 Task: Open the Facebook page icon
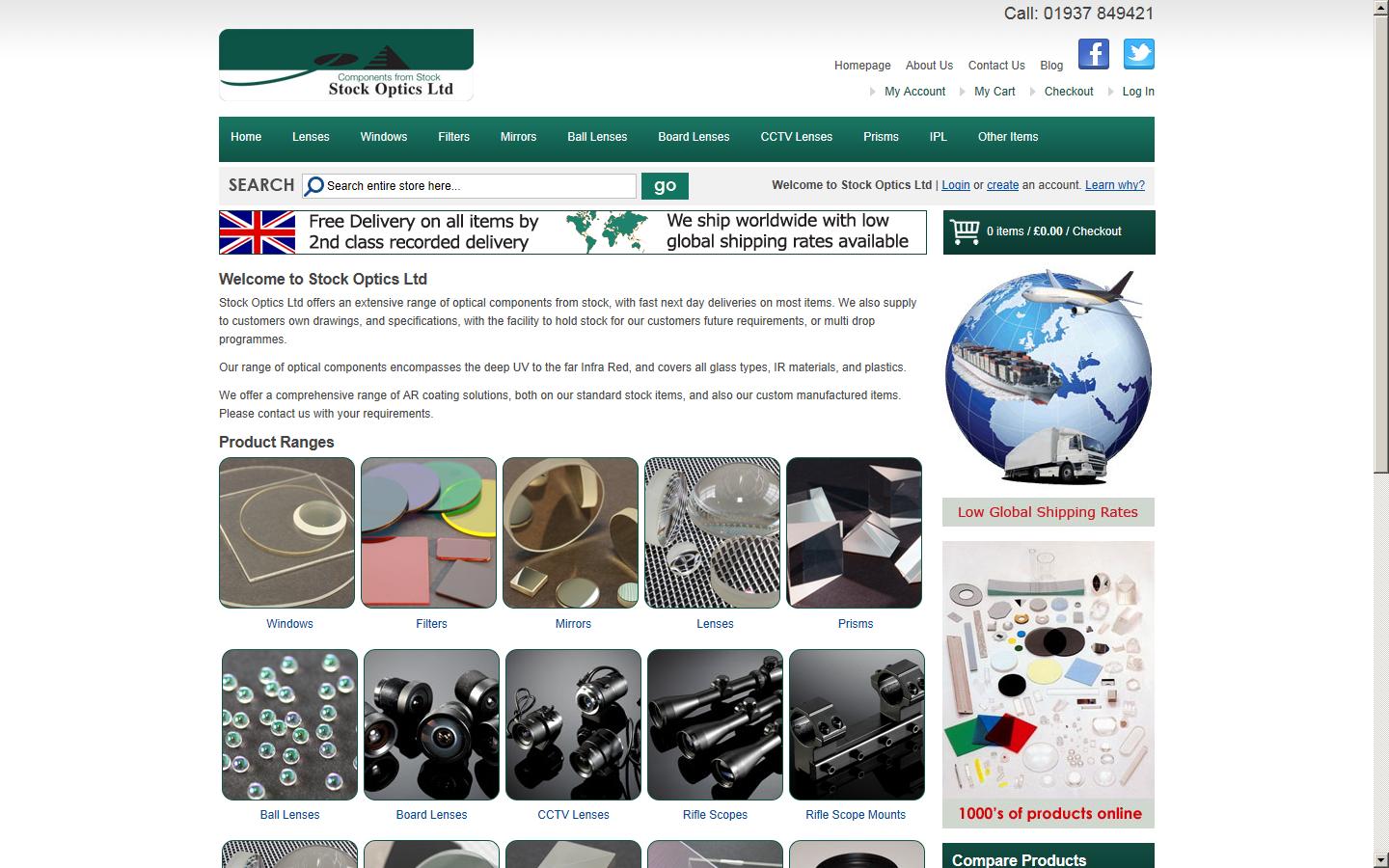pyautogui.click(x=1093, y=54)
